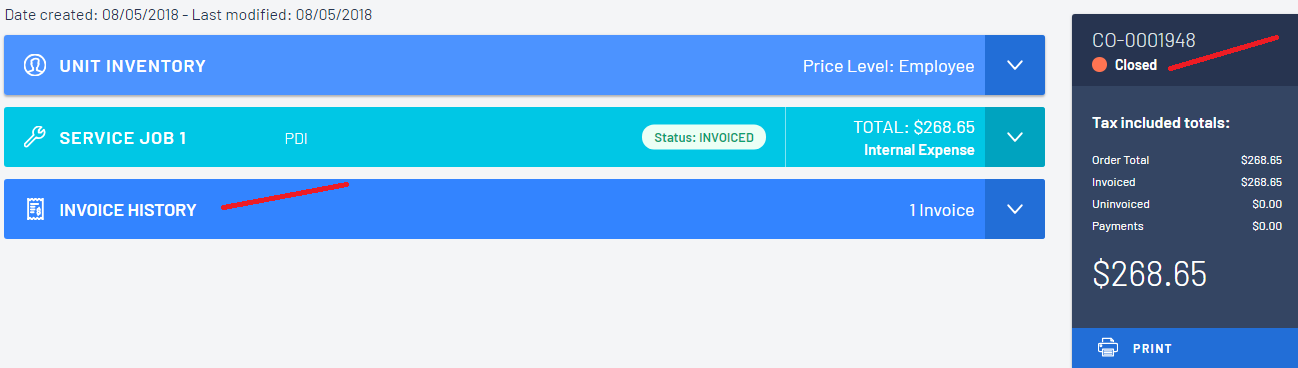
Task: Click the Status: INVOICED badge
Action: tap(704, 137)
